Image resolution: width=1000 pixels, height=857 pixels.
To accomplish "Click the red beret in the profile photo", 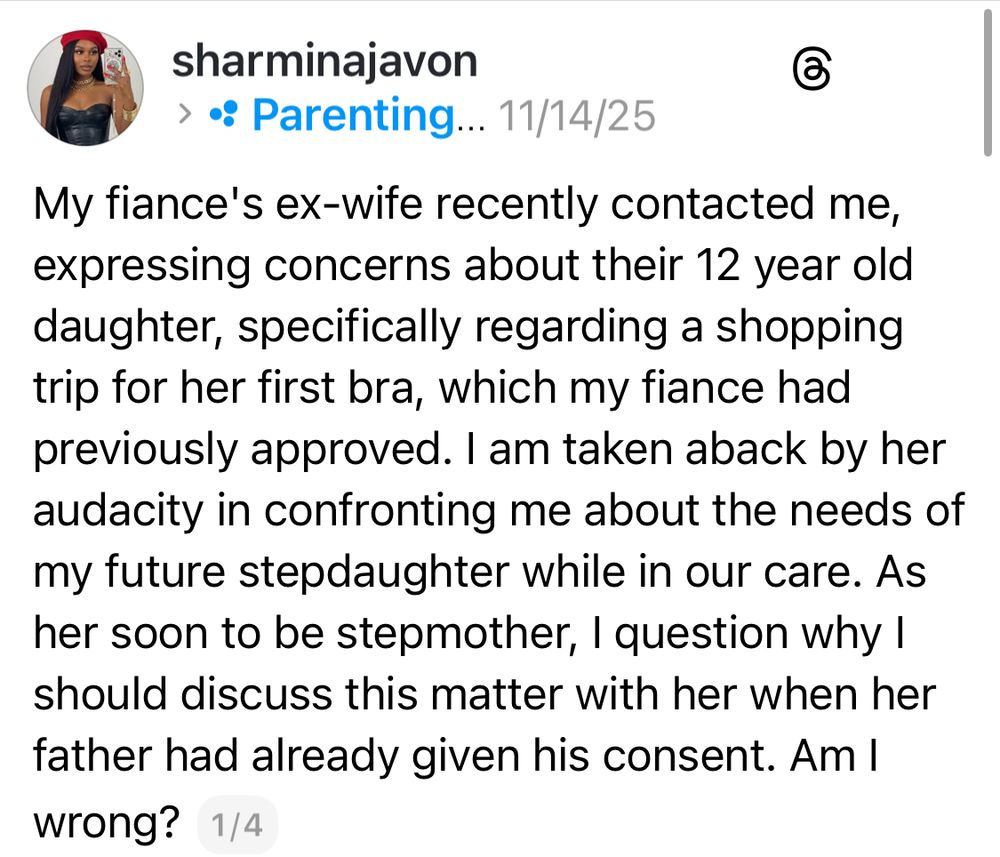I will [85, 41].
